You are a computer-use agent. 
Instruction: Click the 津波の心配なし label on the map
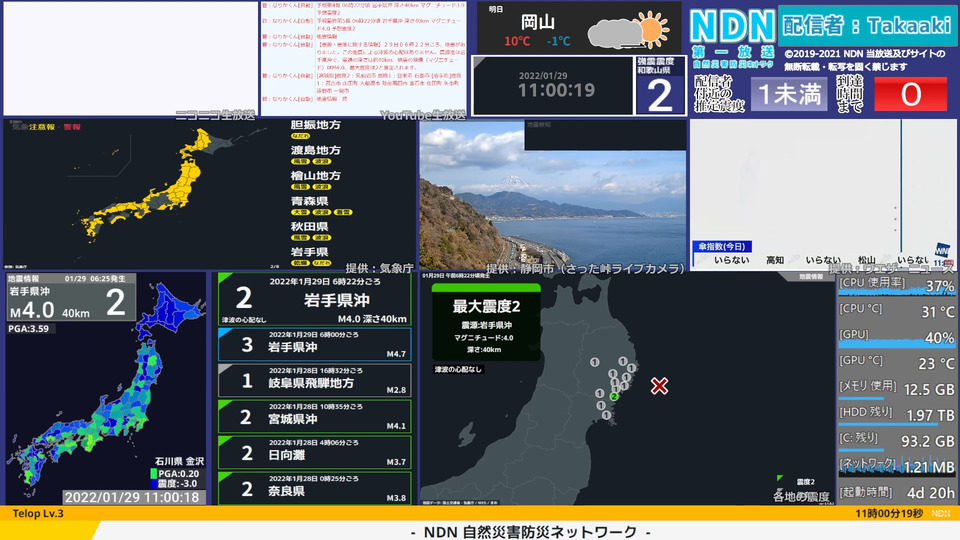click(x=458, y=369)
